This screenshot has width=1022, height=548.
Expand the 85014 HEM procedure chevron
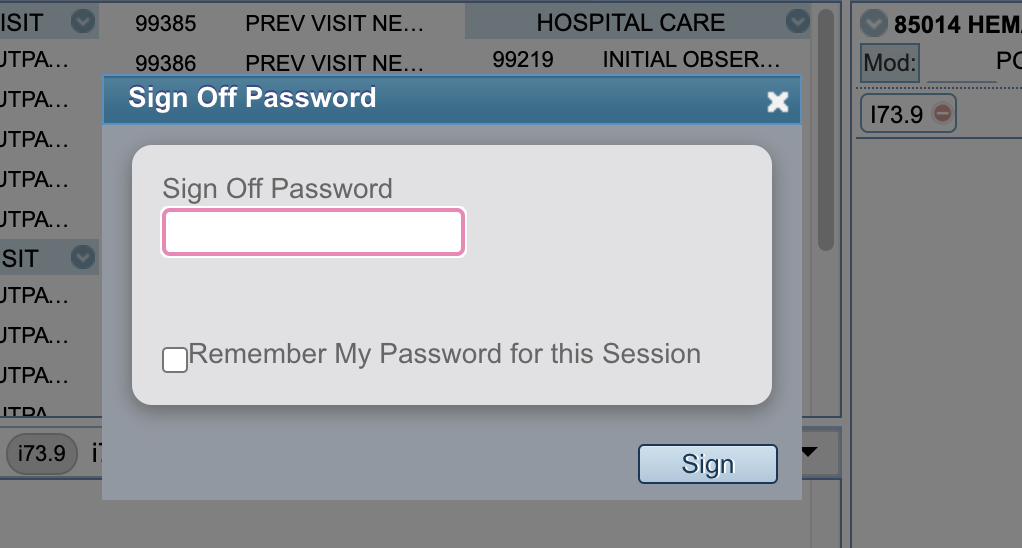tap(875, 22)
